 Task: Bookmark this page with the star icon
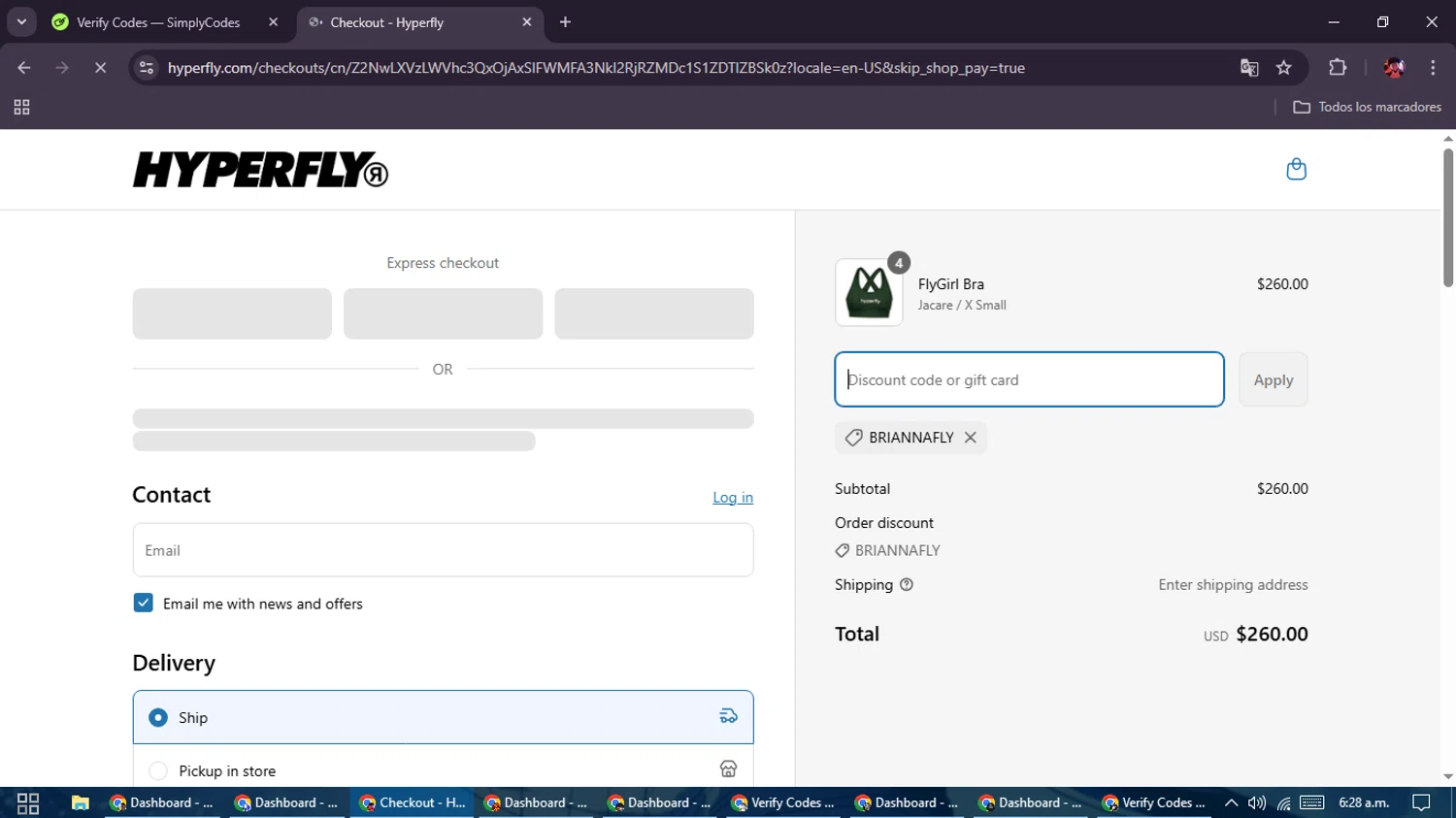[1284, 68]
